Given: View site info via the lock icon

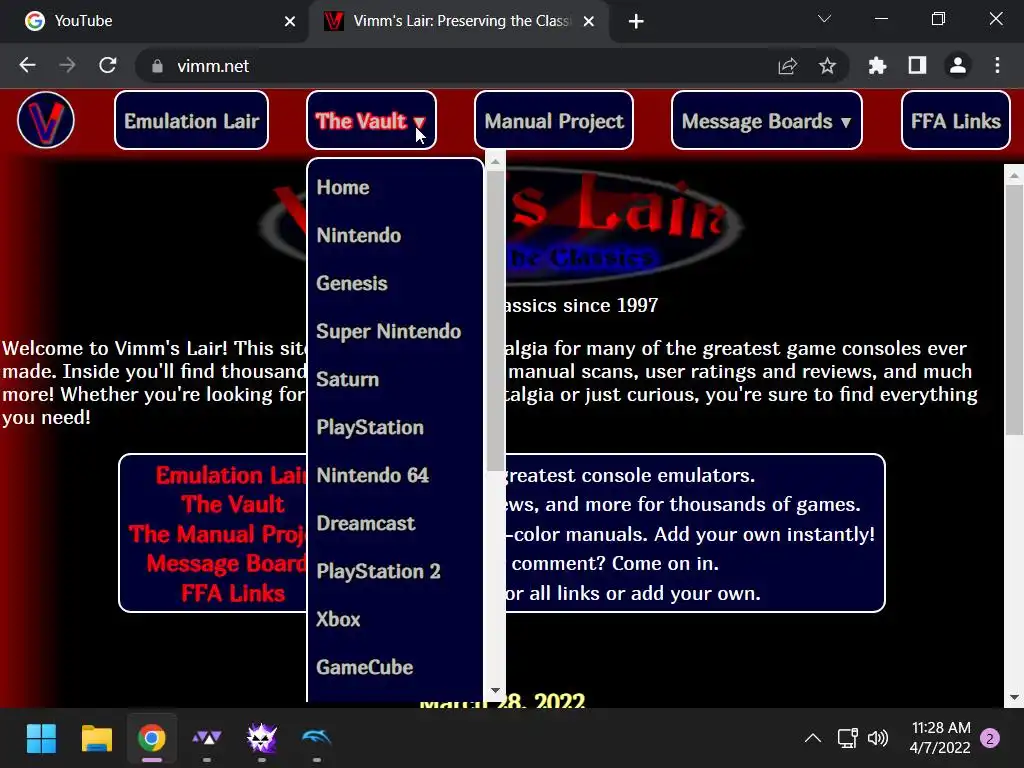Looking at the screenshot, I should [157, 66].
